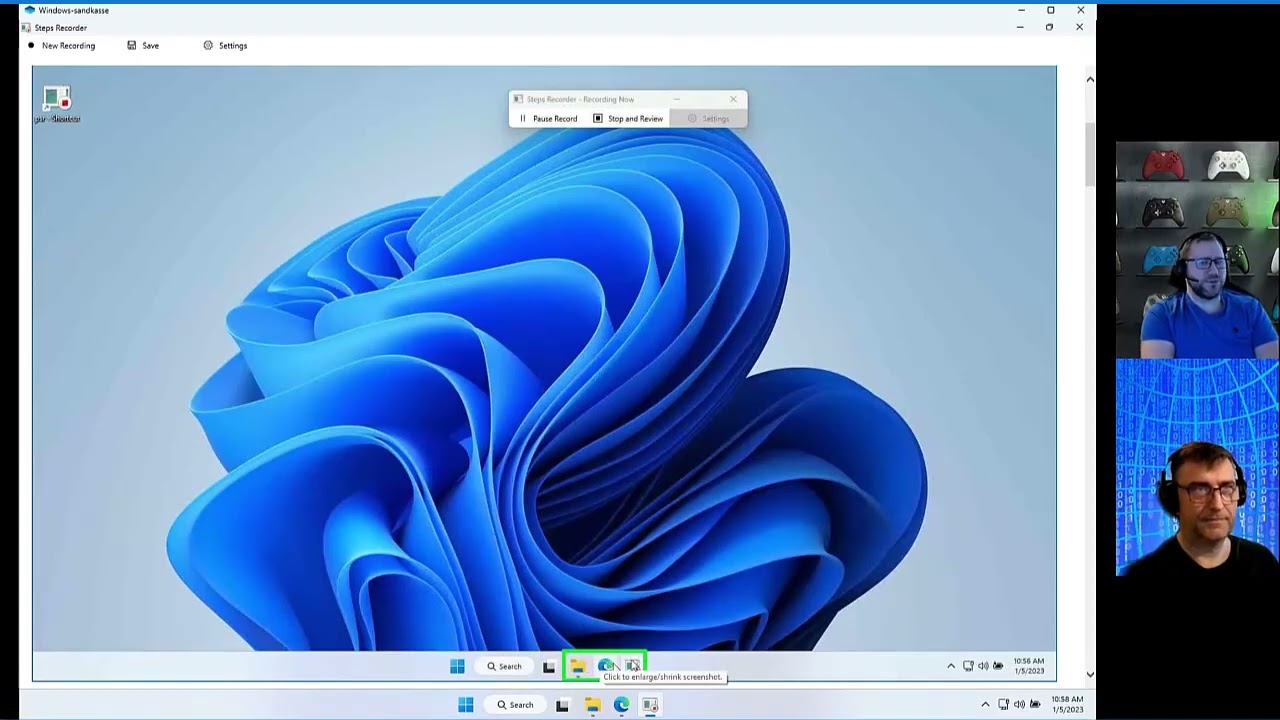Screen dimensions: 1280x720
Task: Open File Explorer from bottom taskbar
Action: (x=592, y=705)
